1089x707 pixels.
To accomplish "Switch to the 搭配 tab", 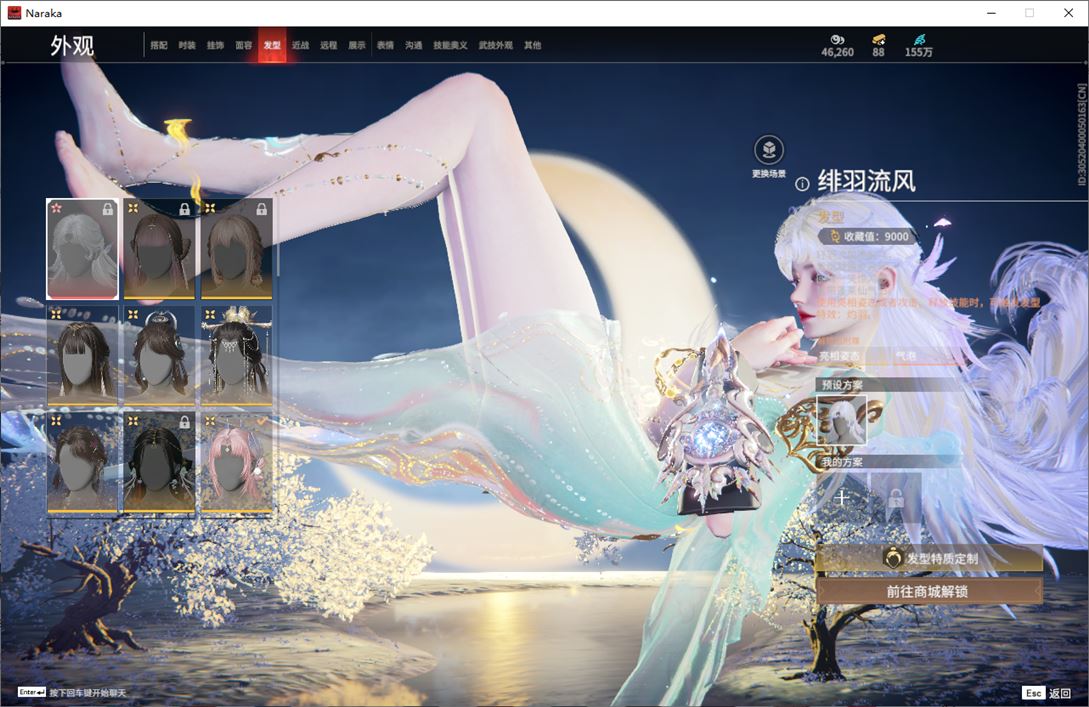I will coord(159,45).
